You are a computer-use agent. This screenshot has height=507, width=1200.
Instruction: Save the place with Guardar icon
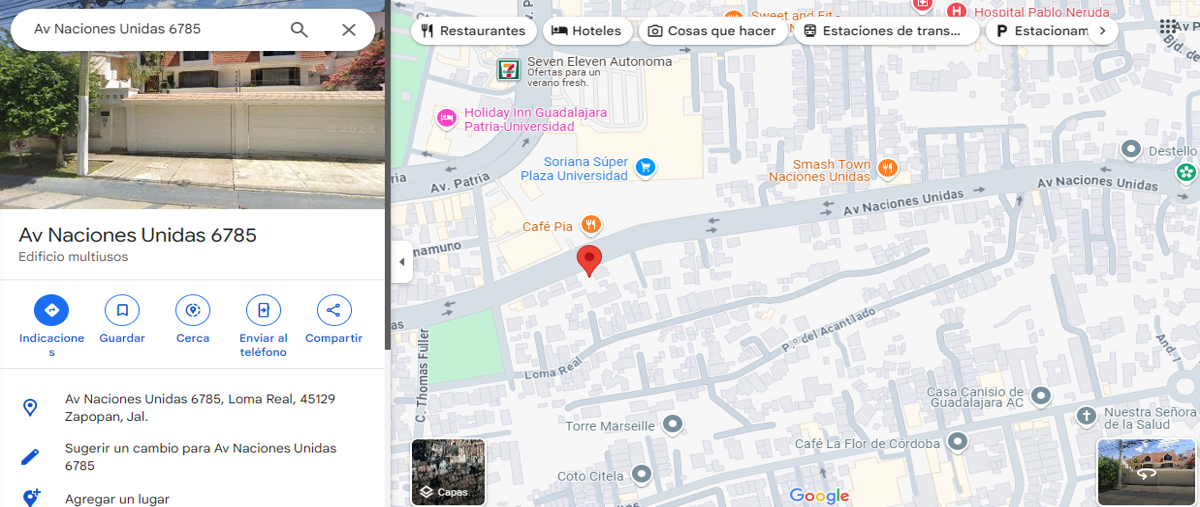click(x=122, y=311)
